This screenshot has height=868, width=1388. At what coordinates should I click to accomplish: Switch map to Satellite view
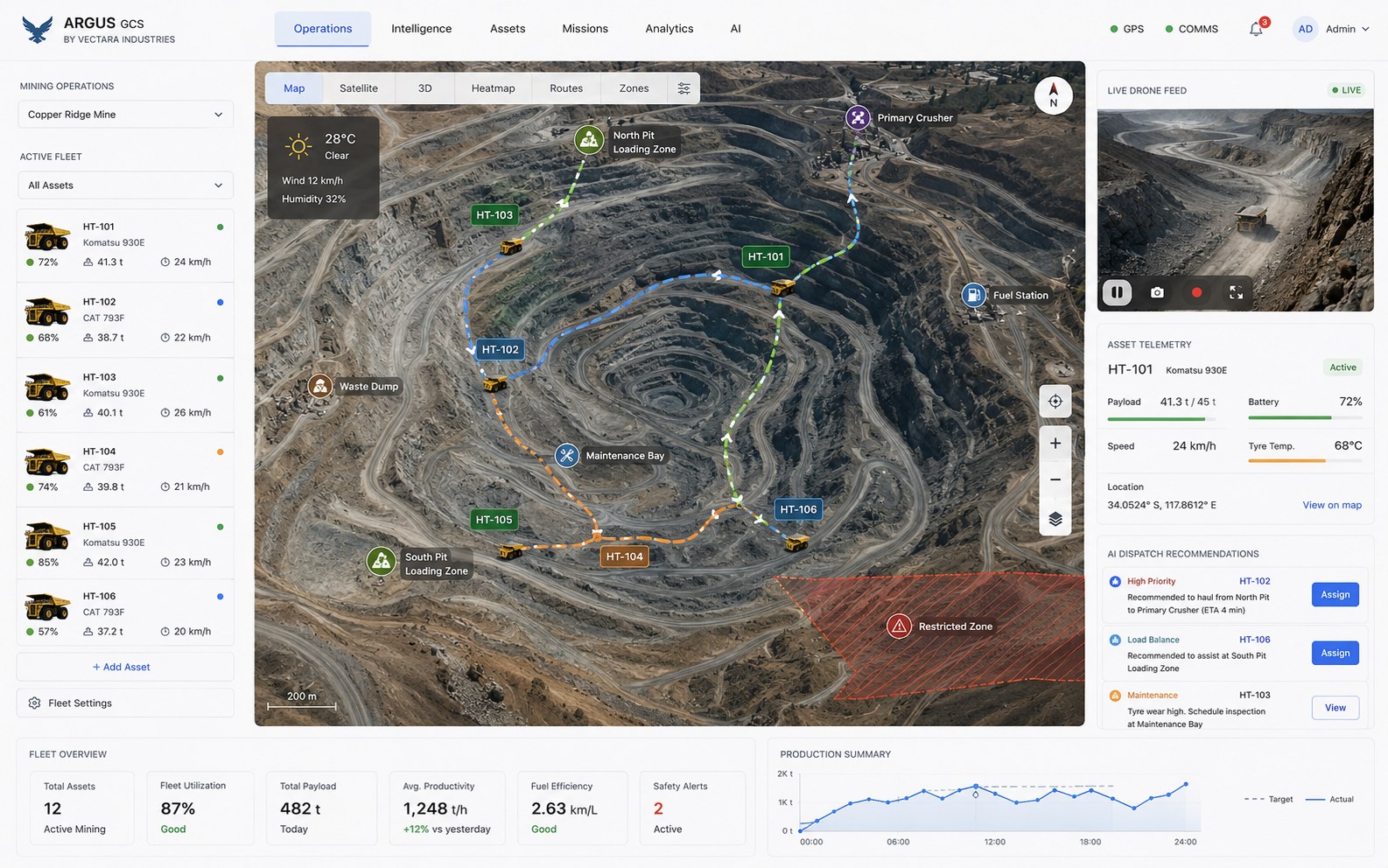click(x=359, y=88)
